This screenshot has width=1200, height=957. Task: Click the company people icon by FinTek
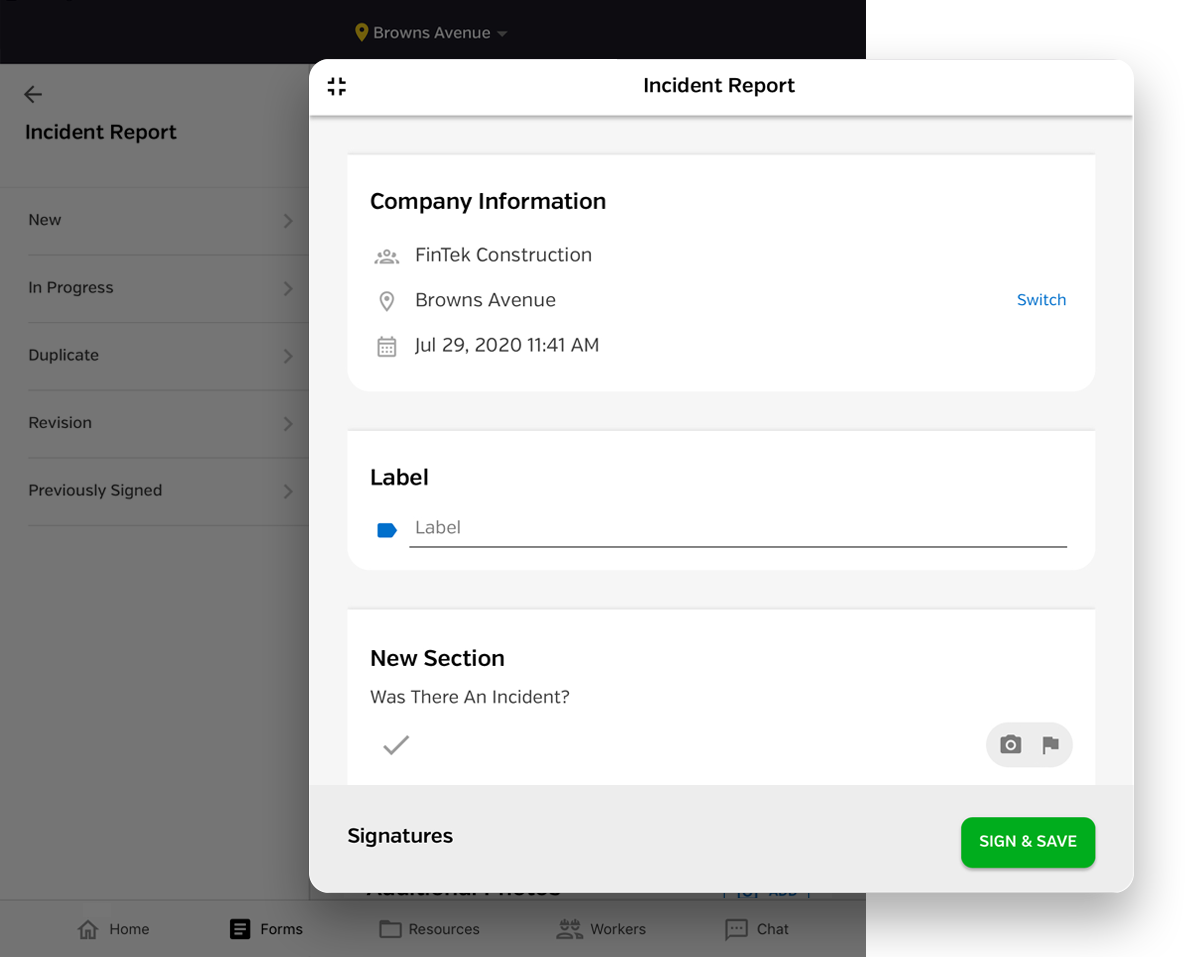coord(387,256)
